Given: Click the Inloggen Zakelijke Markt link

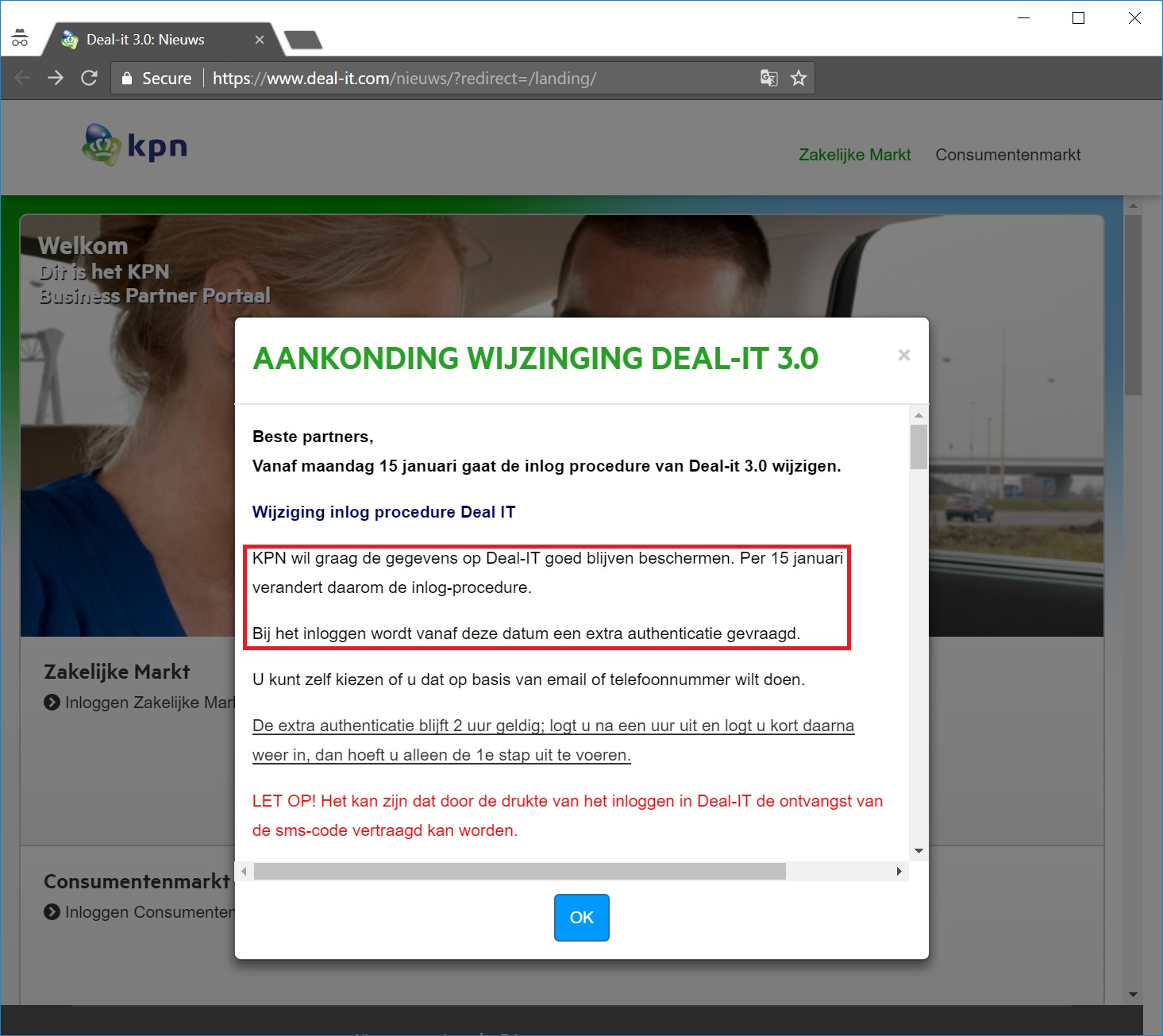Looking at the screenshot, I should tap(141, 703).
